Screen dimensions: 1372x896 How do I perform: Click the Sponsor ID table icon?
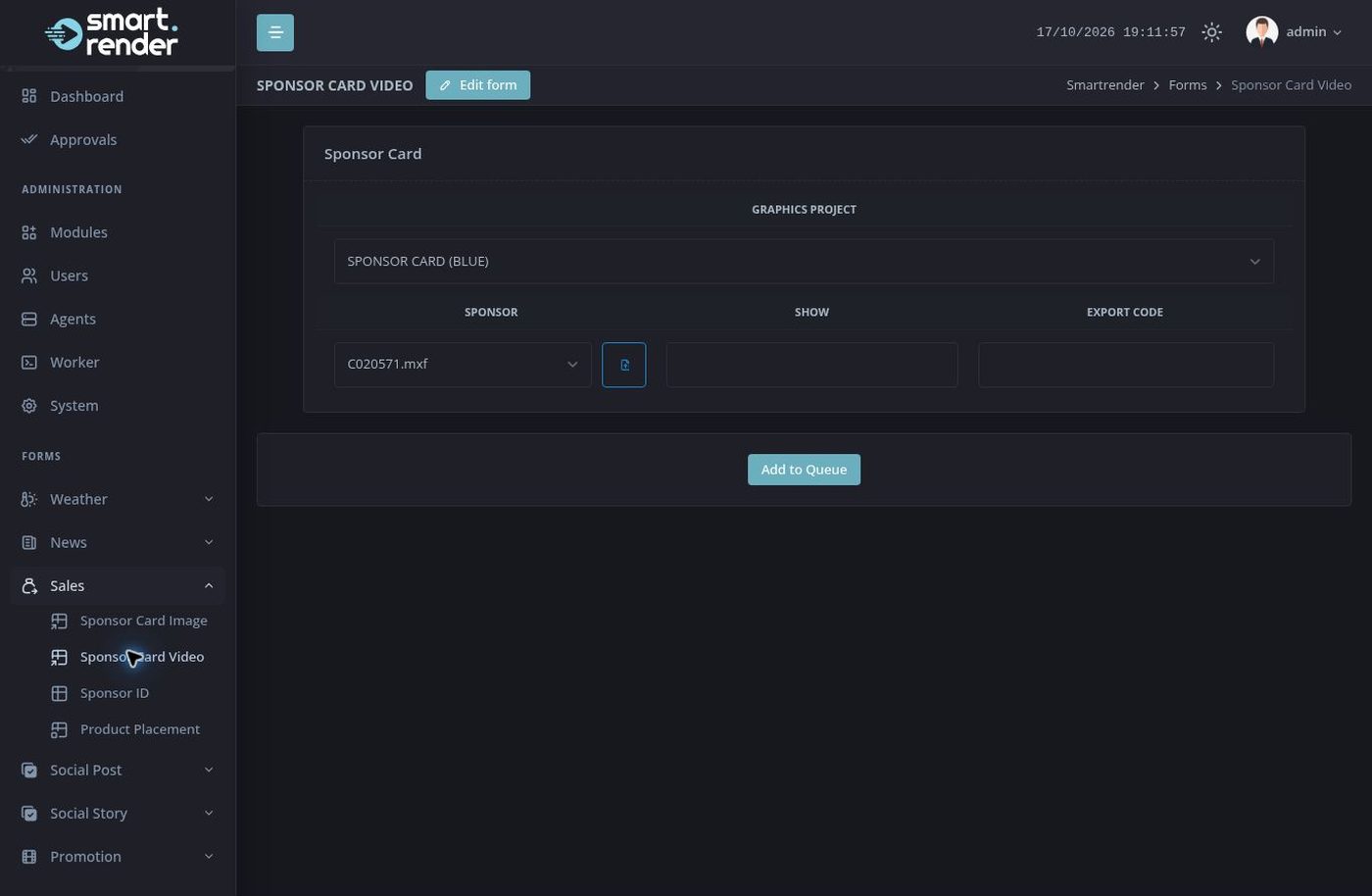pos(59,693)
